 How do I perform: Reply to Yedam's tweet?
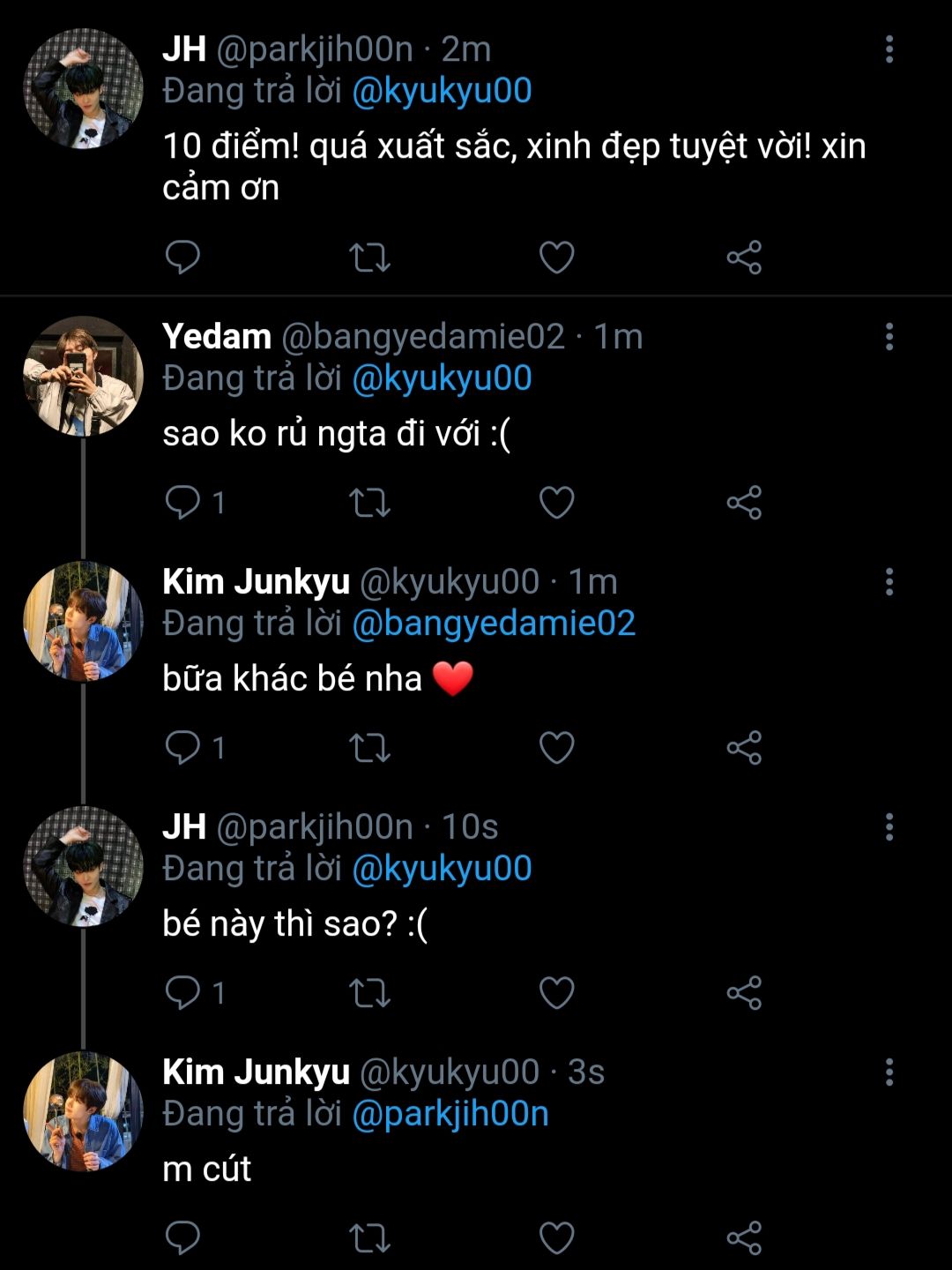click(x=183, y=503)
